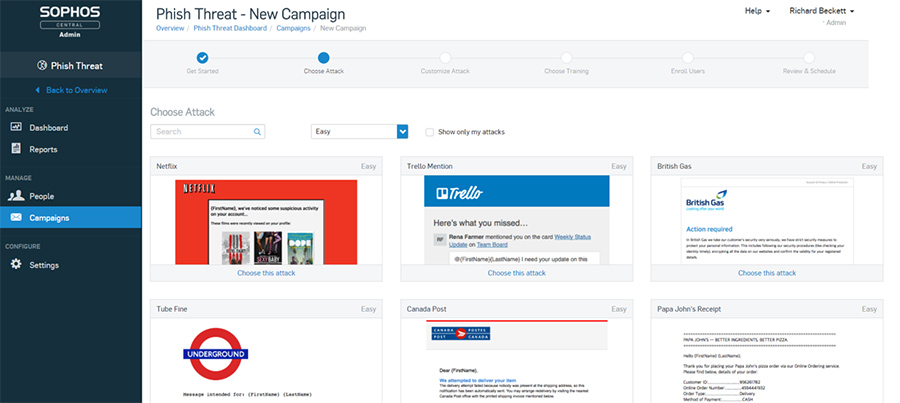Open Settings in the sidebar
Screen dimensions: 900x403
click(70, 265)
